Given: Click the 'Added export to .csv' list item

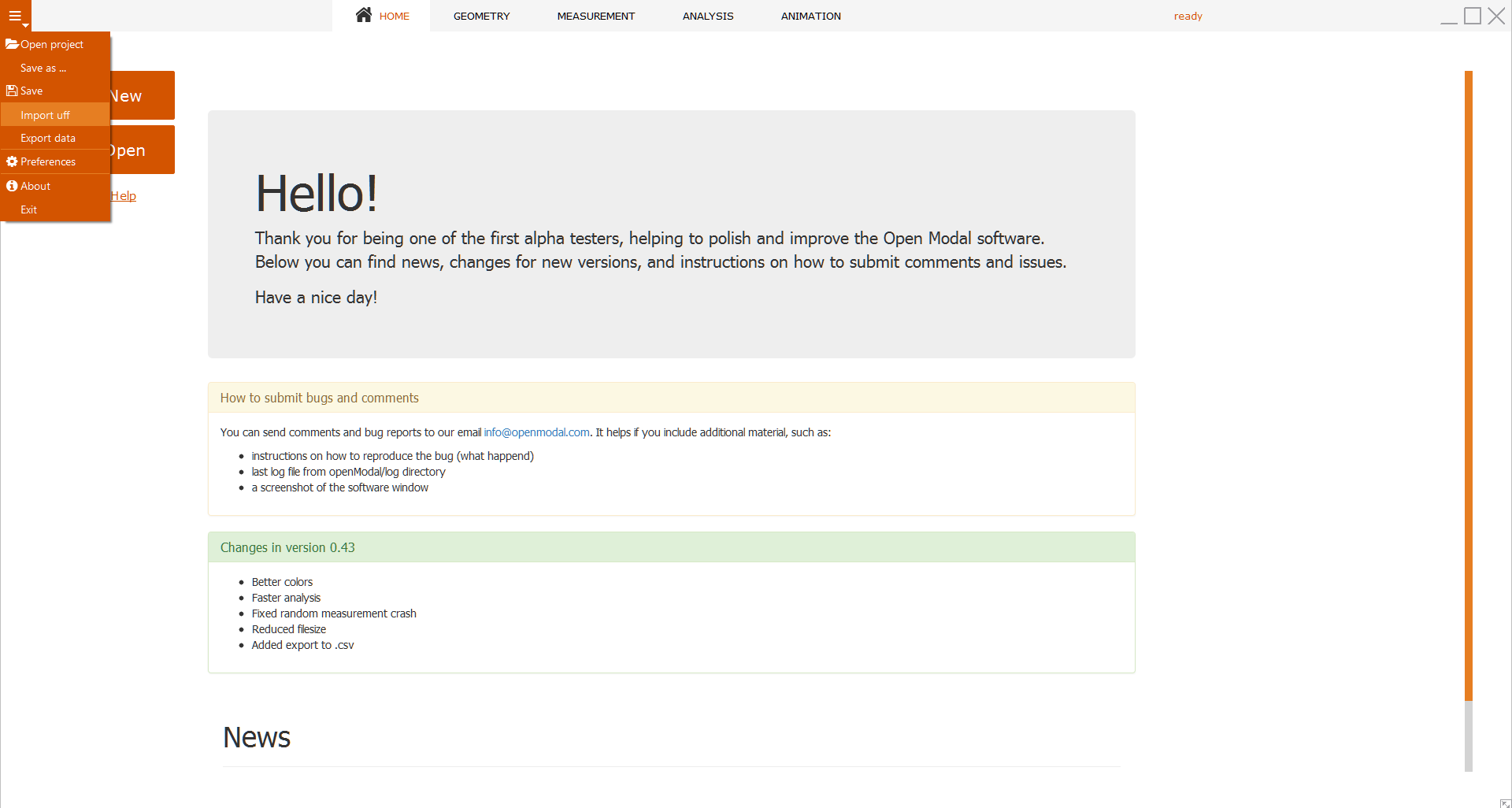Looking at the screenshot, I should pos(302,645).
